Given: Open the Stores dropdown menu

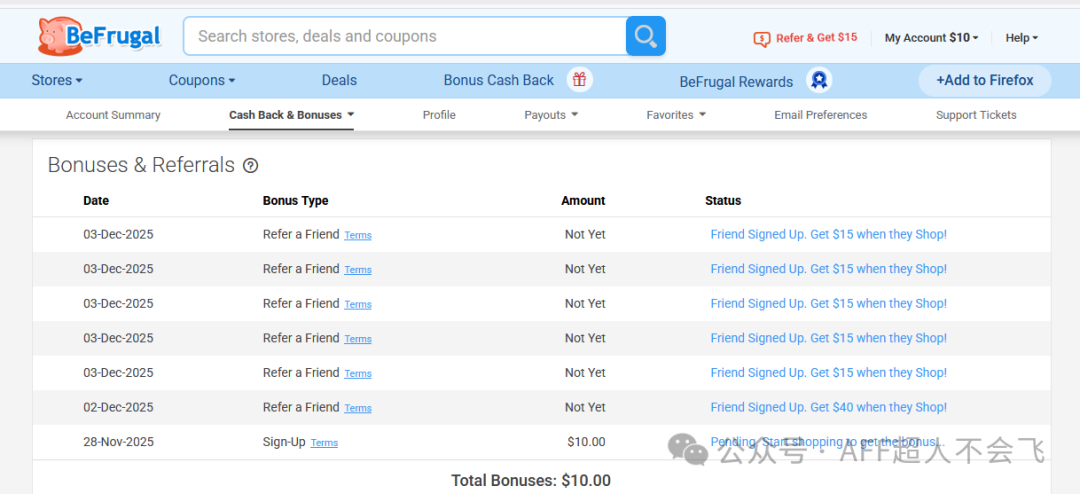Looking at the screenshot, I should point(57,80).
